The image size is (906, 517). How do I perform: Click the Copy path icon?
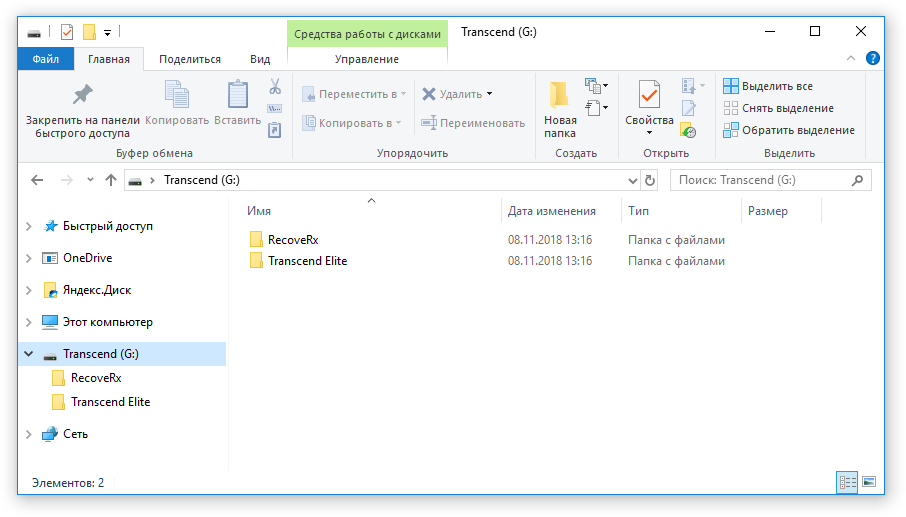pyautogui.click(x=274, y=109)
